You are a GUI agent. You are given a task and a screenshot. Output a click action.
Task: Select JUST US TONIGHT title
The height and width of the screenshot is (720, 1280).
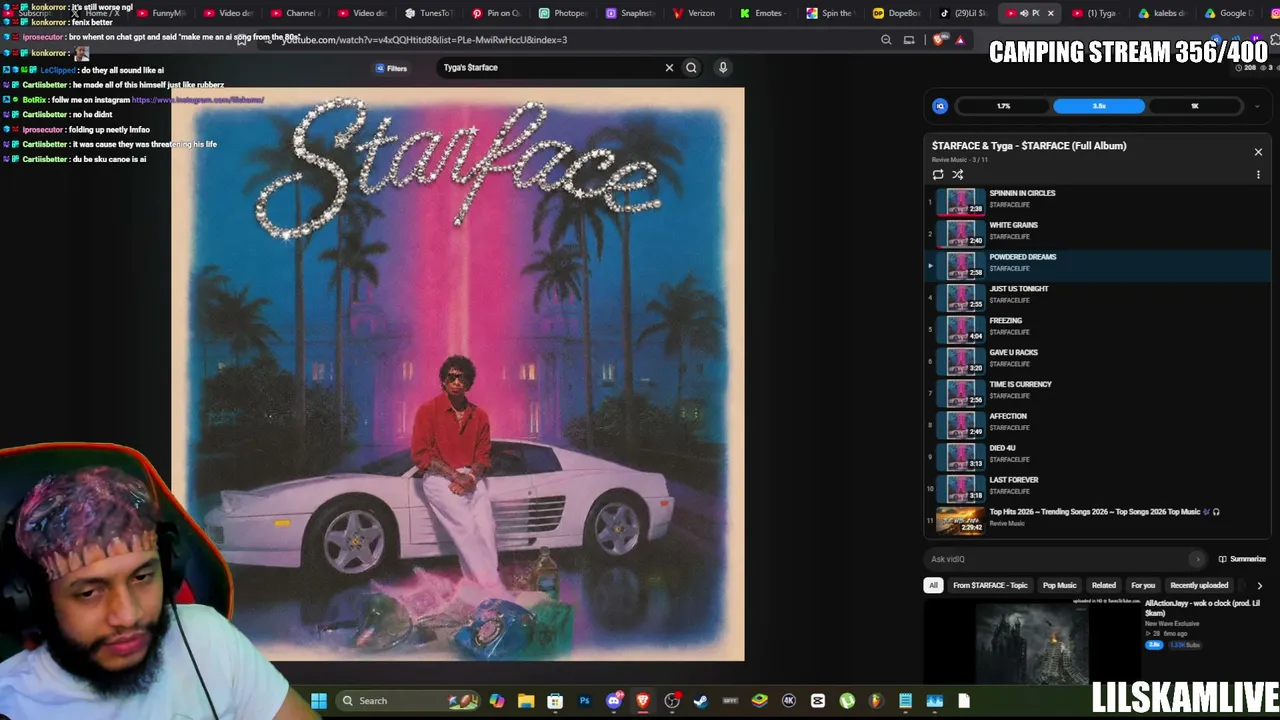(x=1019, y=289)
